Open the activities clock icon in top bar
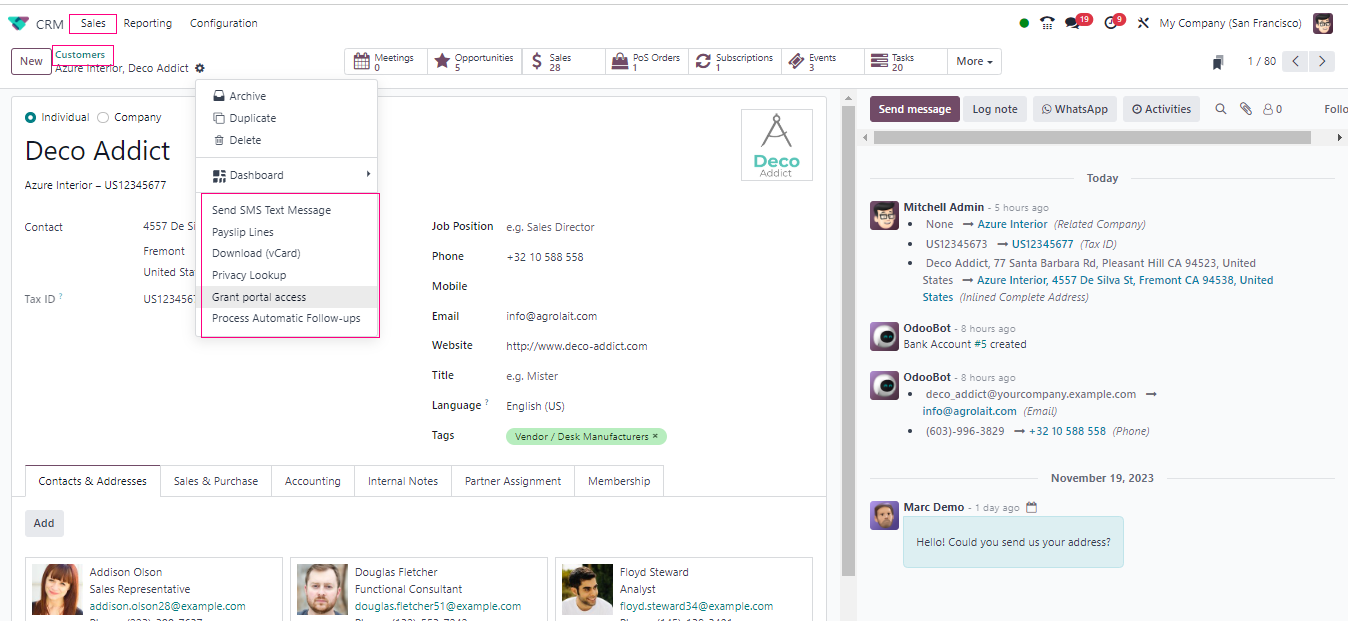 pos(1111,23)
